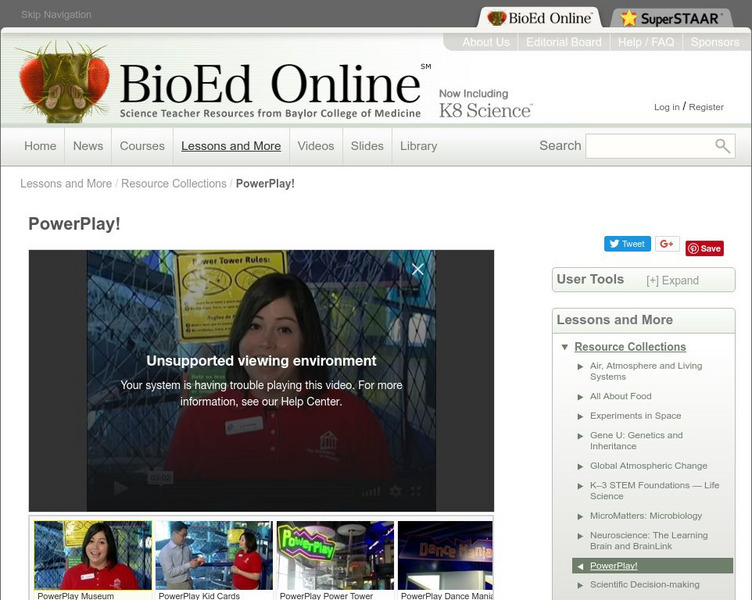Share page with the Tweet button
This screenshot has height=600, width=752.
pyautogui.click(x=627, y=244)
